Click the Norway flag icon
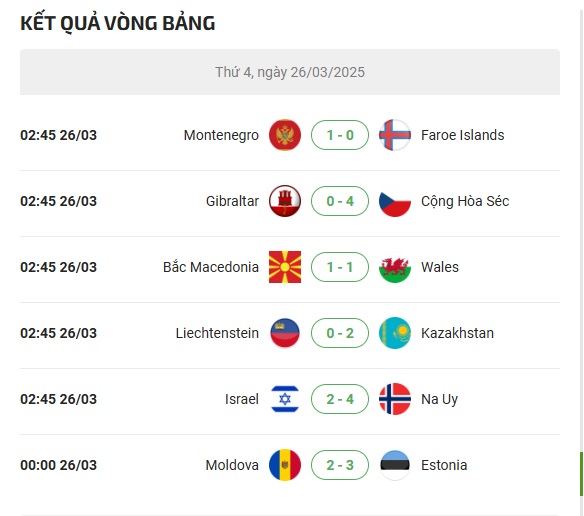The height and width of the screenshot is (516, 584). pos(395,399)
